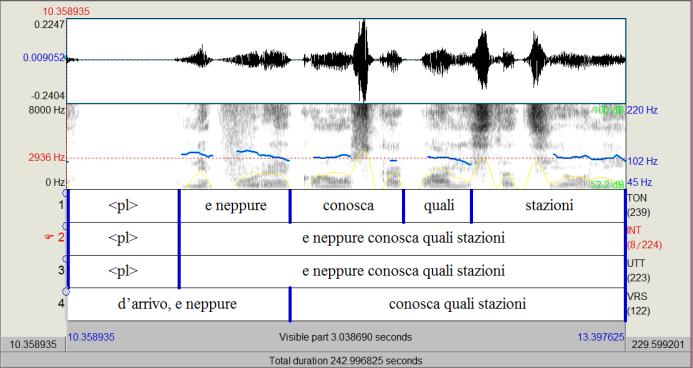Click the boundary between 'quali' and 'stazioni'

pyautogui.click(x=472, y=206)
